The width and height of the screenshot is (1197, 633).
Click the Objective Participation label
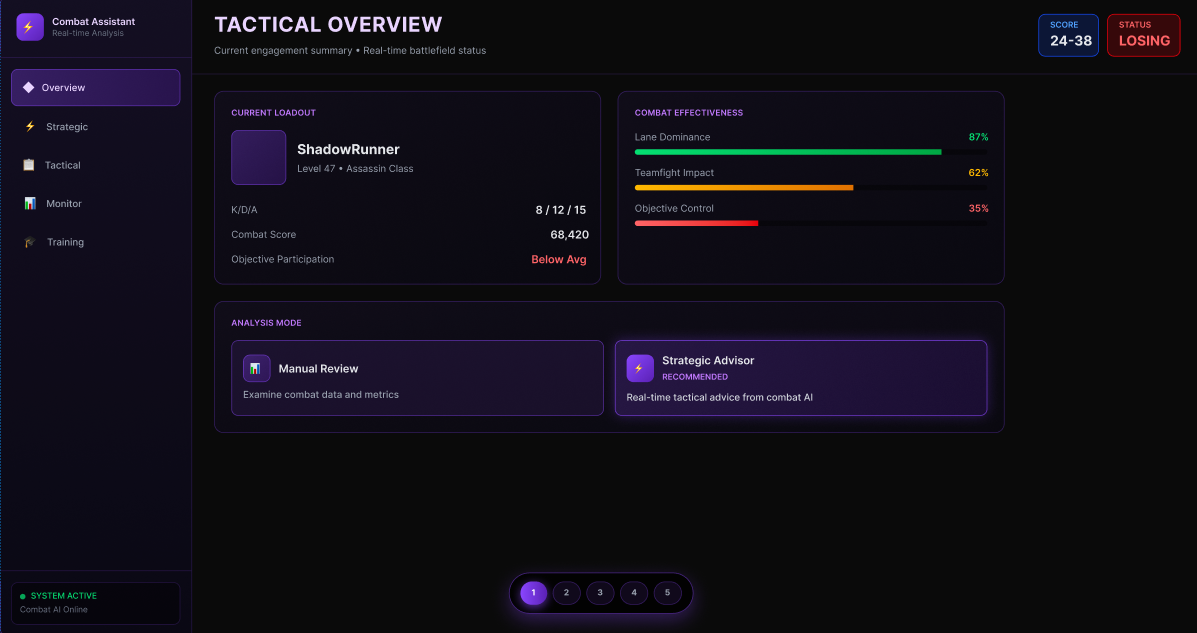point(282,260)
